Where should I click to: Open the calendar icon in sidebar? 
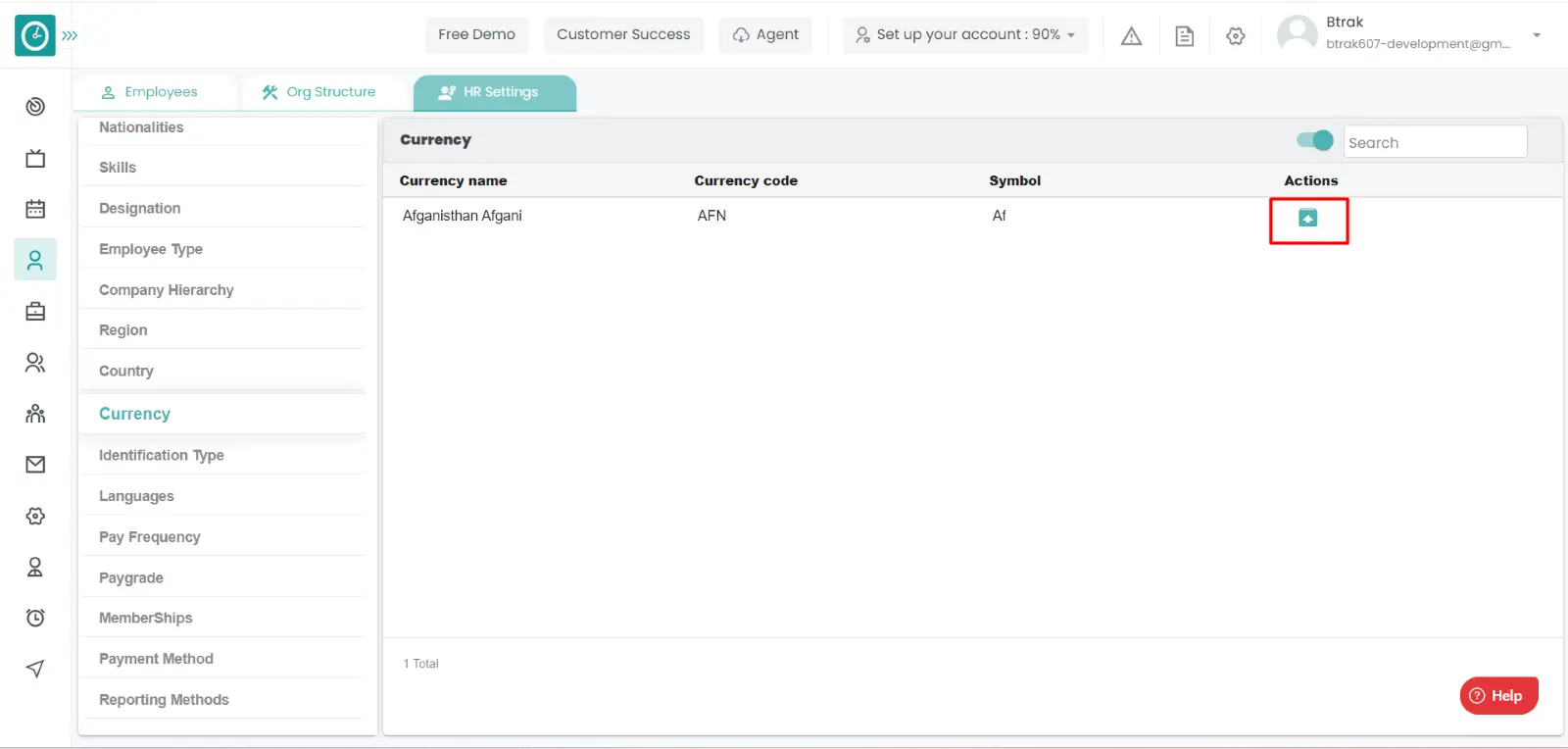coord(35,209)
